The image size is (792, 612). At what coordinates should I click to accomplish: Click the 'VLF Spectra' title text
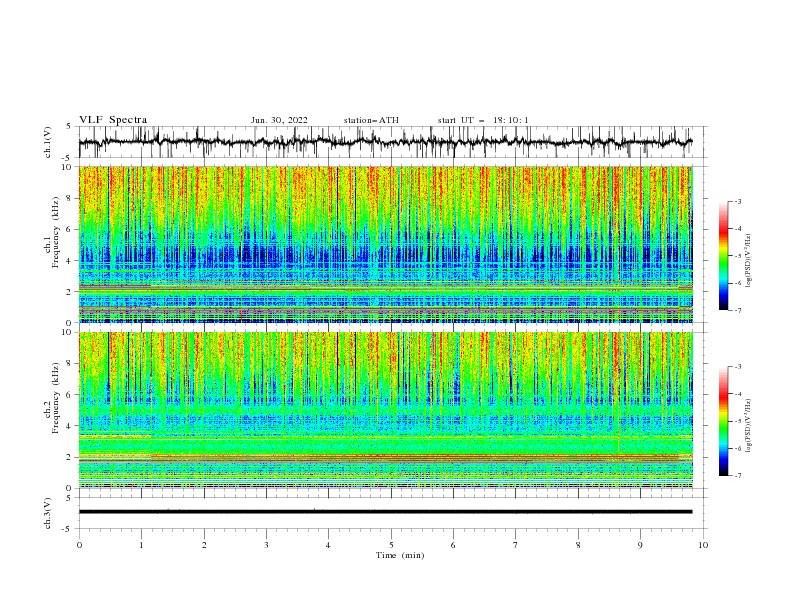[x=113, y=120]
